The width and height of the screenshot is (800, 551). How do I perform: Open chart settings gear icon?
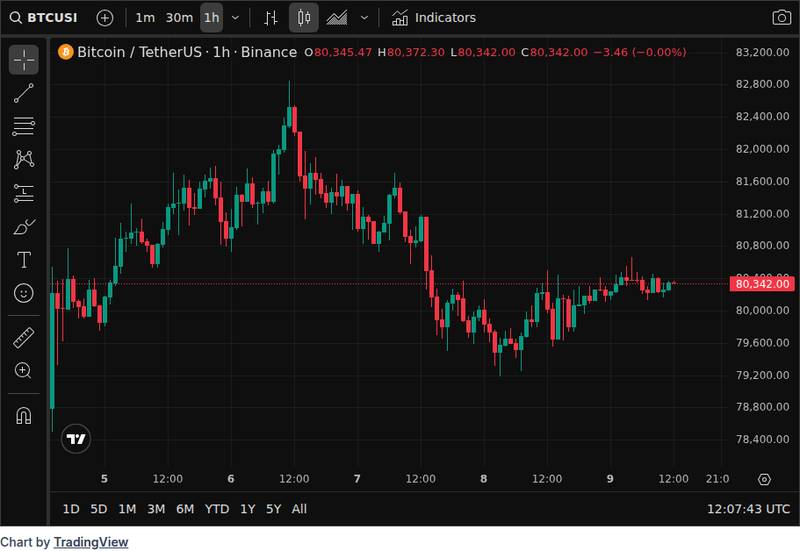click(764, 479)
